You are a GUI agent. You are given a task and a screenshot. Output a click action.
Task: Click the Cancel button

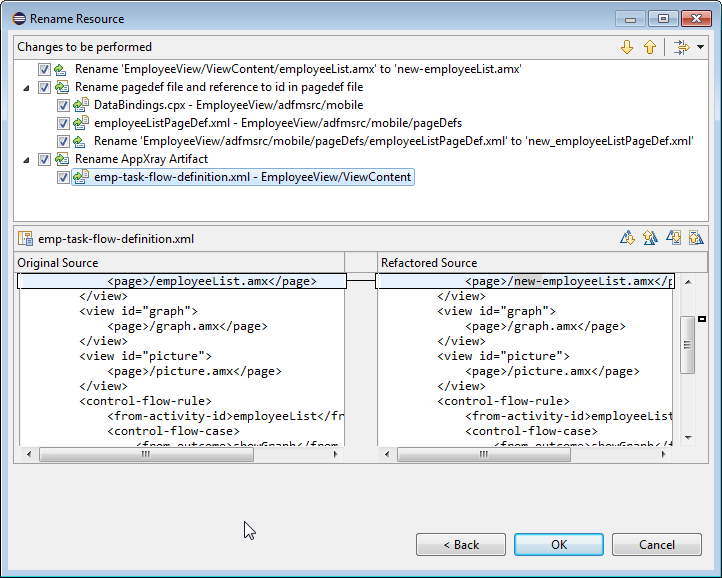click(x=657, y=544)
